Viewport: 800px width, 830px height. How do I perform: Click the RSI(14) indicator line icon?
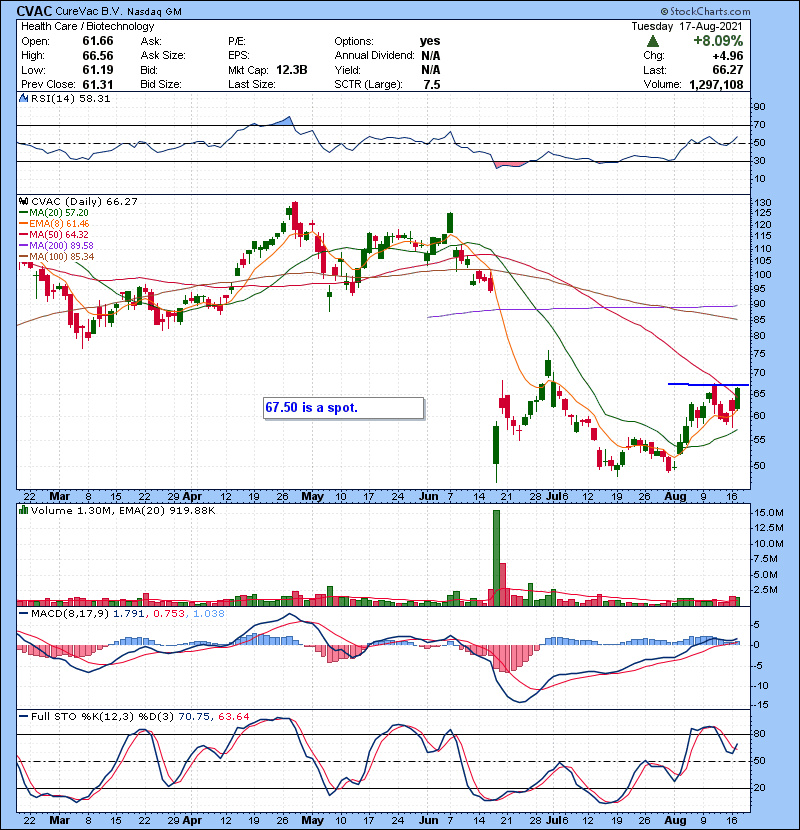[x=24, y=98]
